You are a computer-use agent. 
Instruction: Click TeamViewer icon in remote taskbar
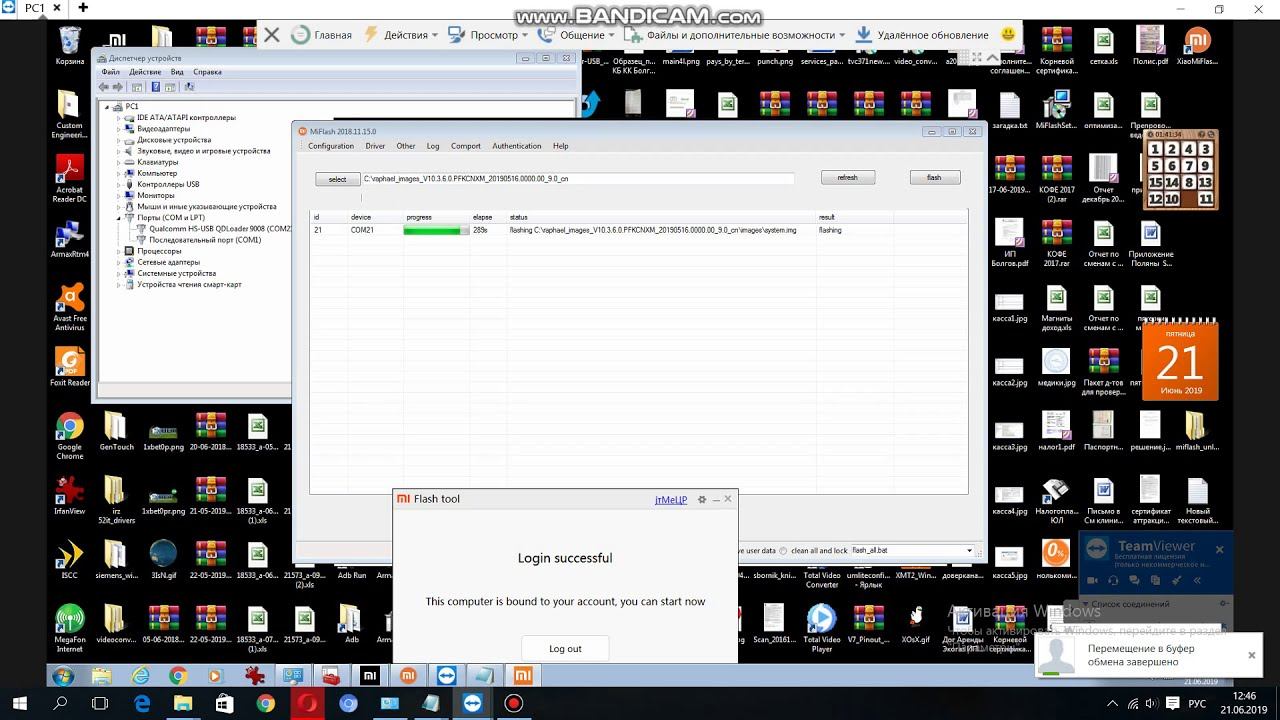pos(446,677)
